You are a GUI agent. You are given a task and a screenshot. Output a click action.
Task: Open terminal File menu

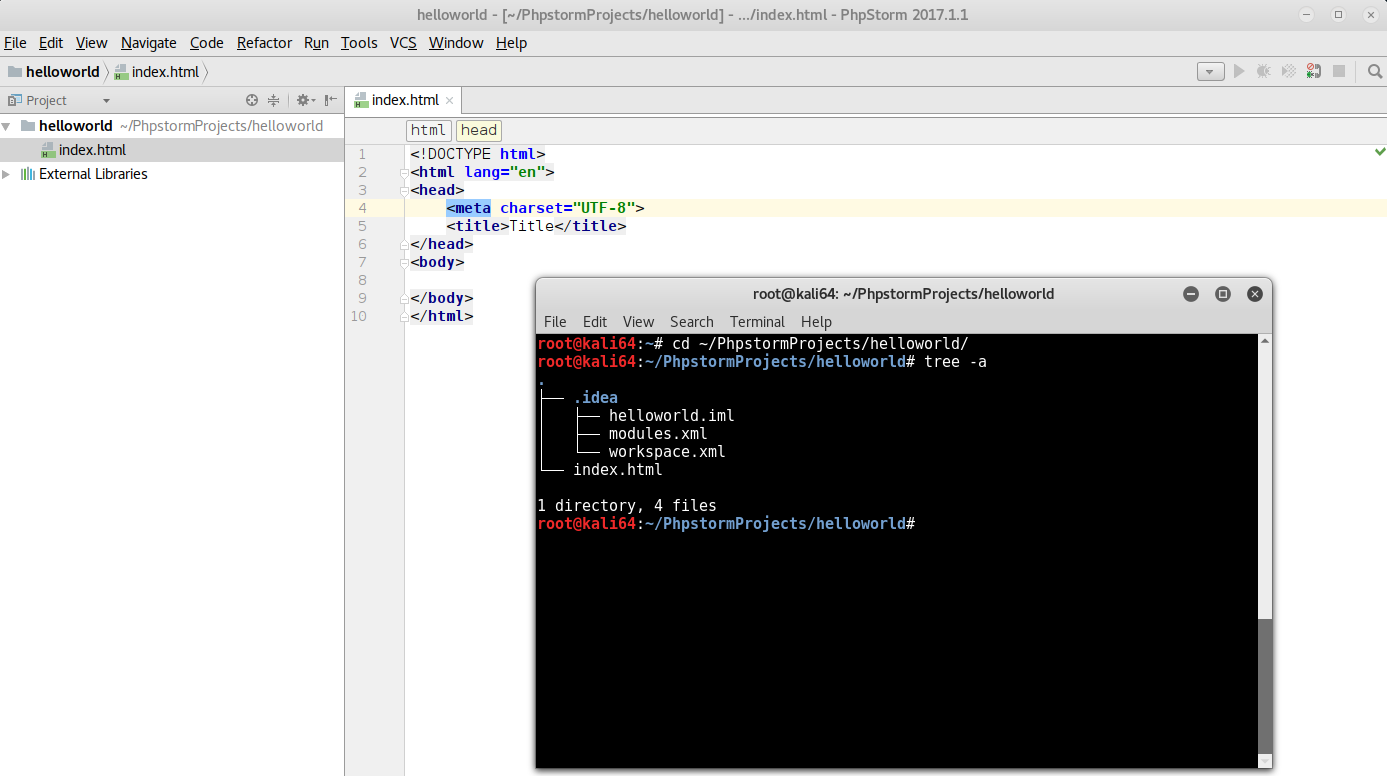pos(555,322)
